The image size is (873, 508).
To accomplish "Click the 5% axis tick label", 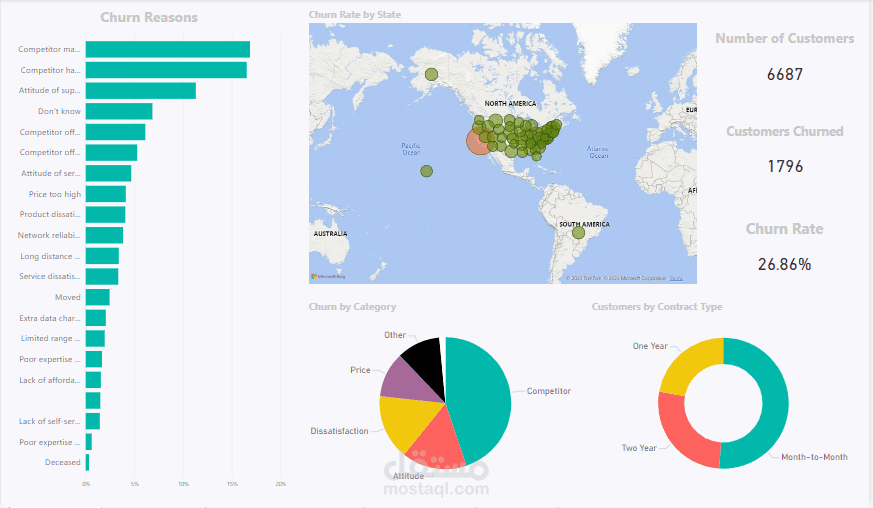I will coord(135,484).
